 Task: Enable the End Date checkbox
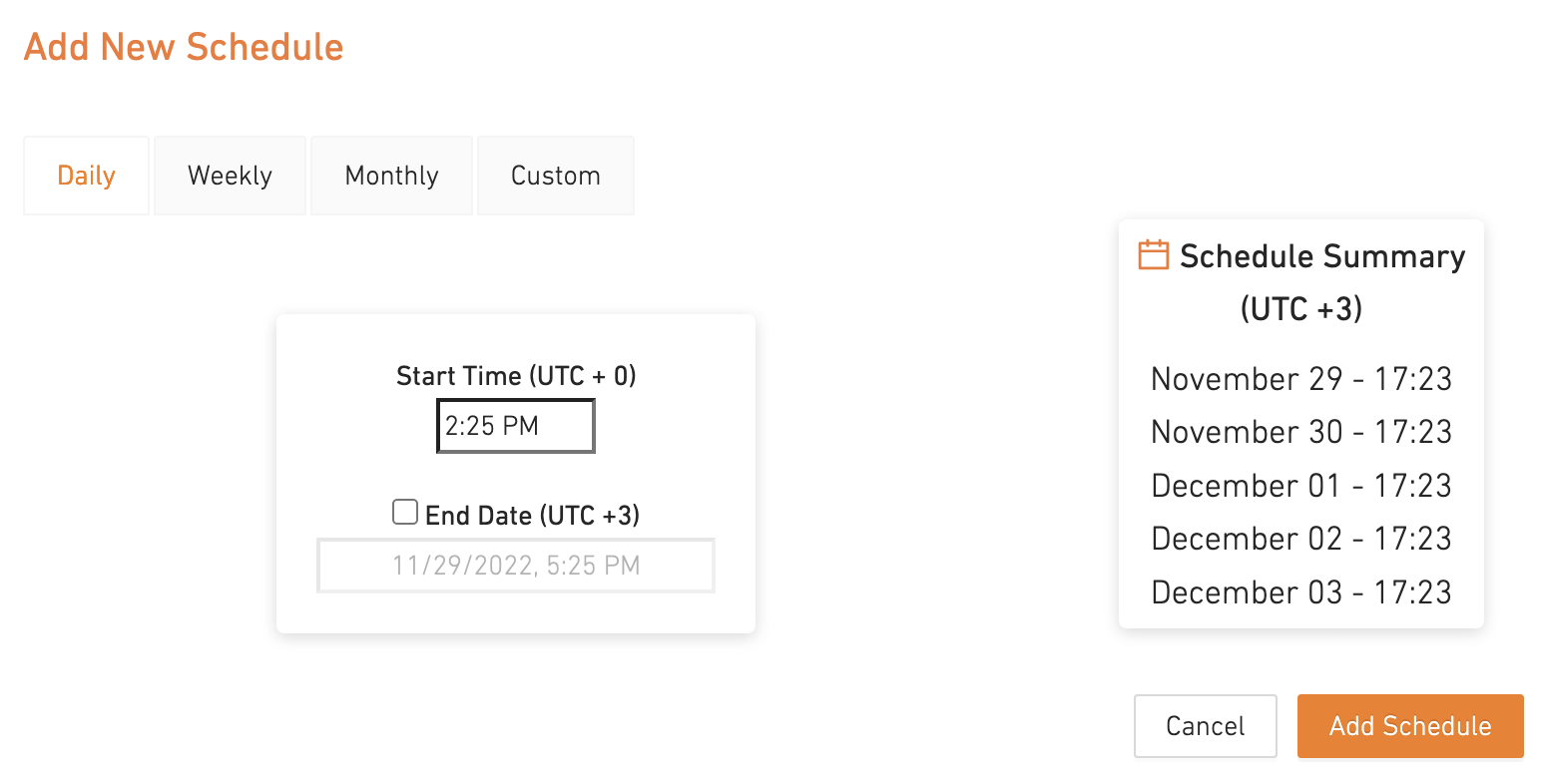click(x=405, y=513)
